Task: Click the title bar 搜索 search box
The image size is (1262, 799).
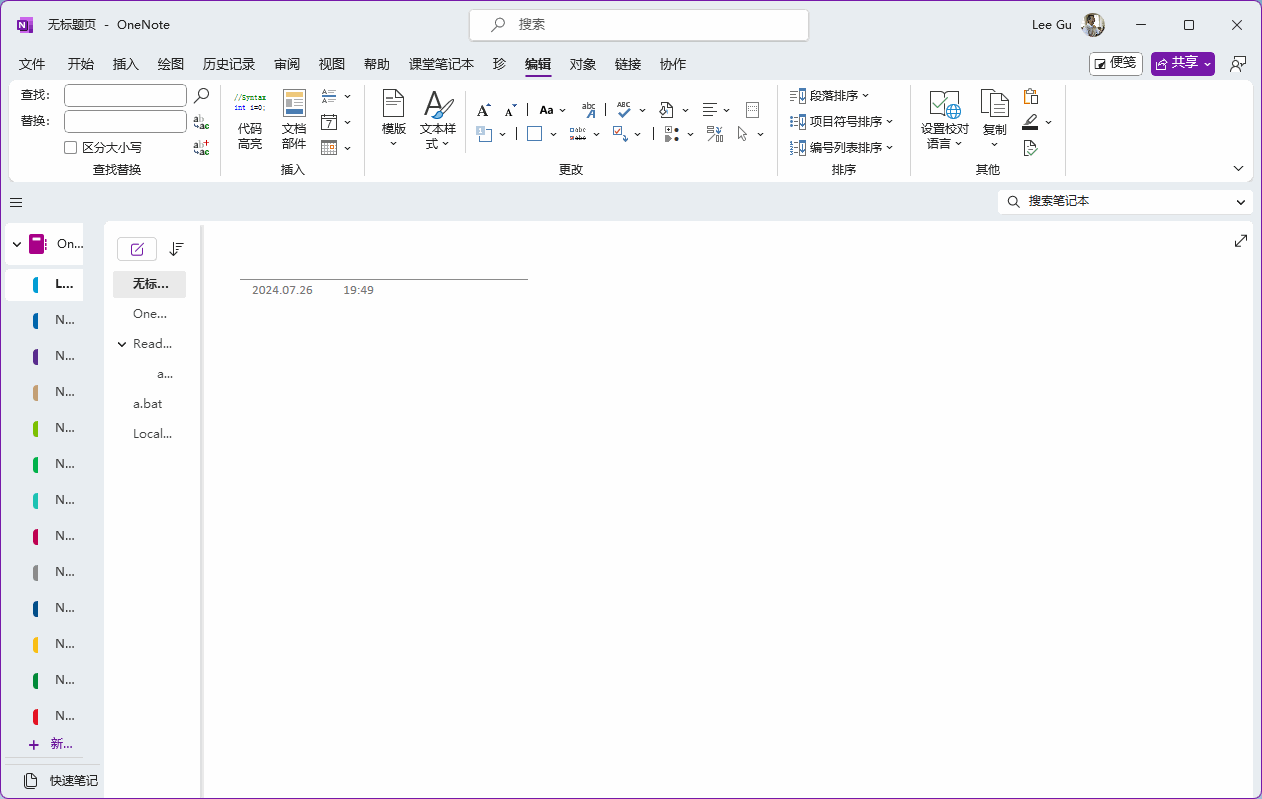Action: [x=639, y=25]
